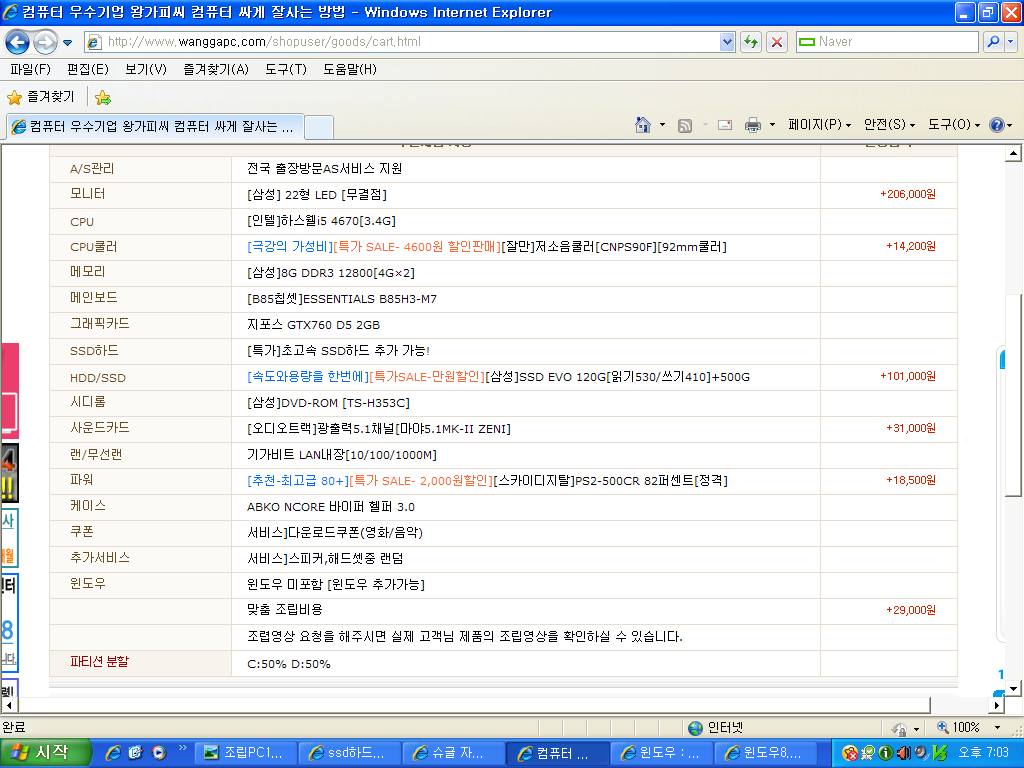Click the read mail envelope icon
This screenshot has height=768, width=1024.
(x=725, y=125)
